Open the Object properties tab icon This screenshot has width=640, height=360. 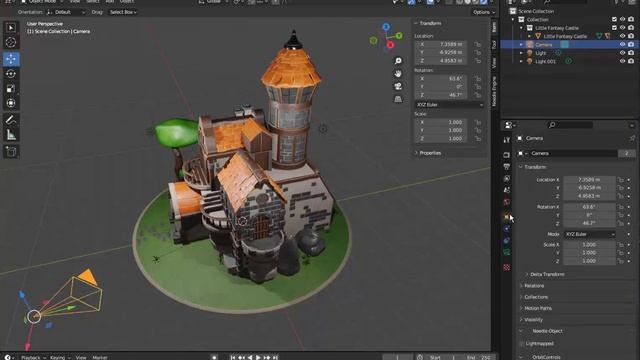[x=507, y=217]
